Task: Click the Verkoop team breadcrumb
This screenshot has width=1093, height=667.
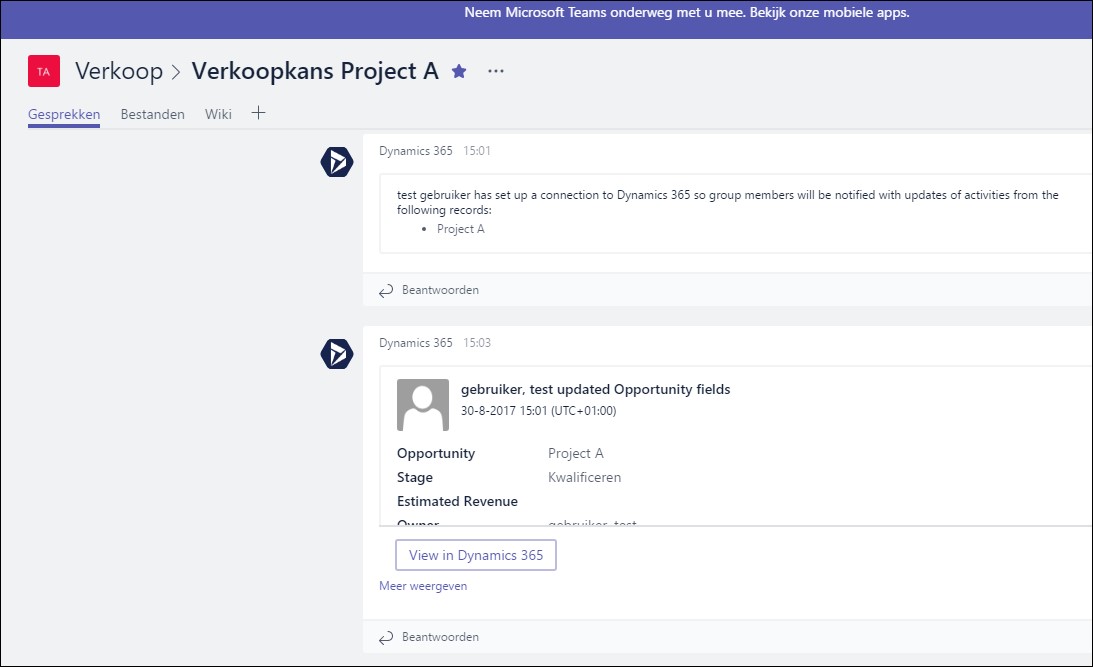Action: 119,71
